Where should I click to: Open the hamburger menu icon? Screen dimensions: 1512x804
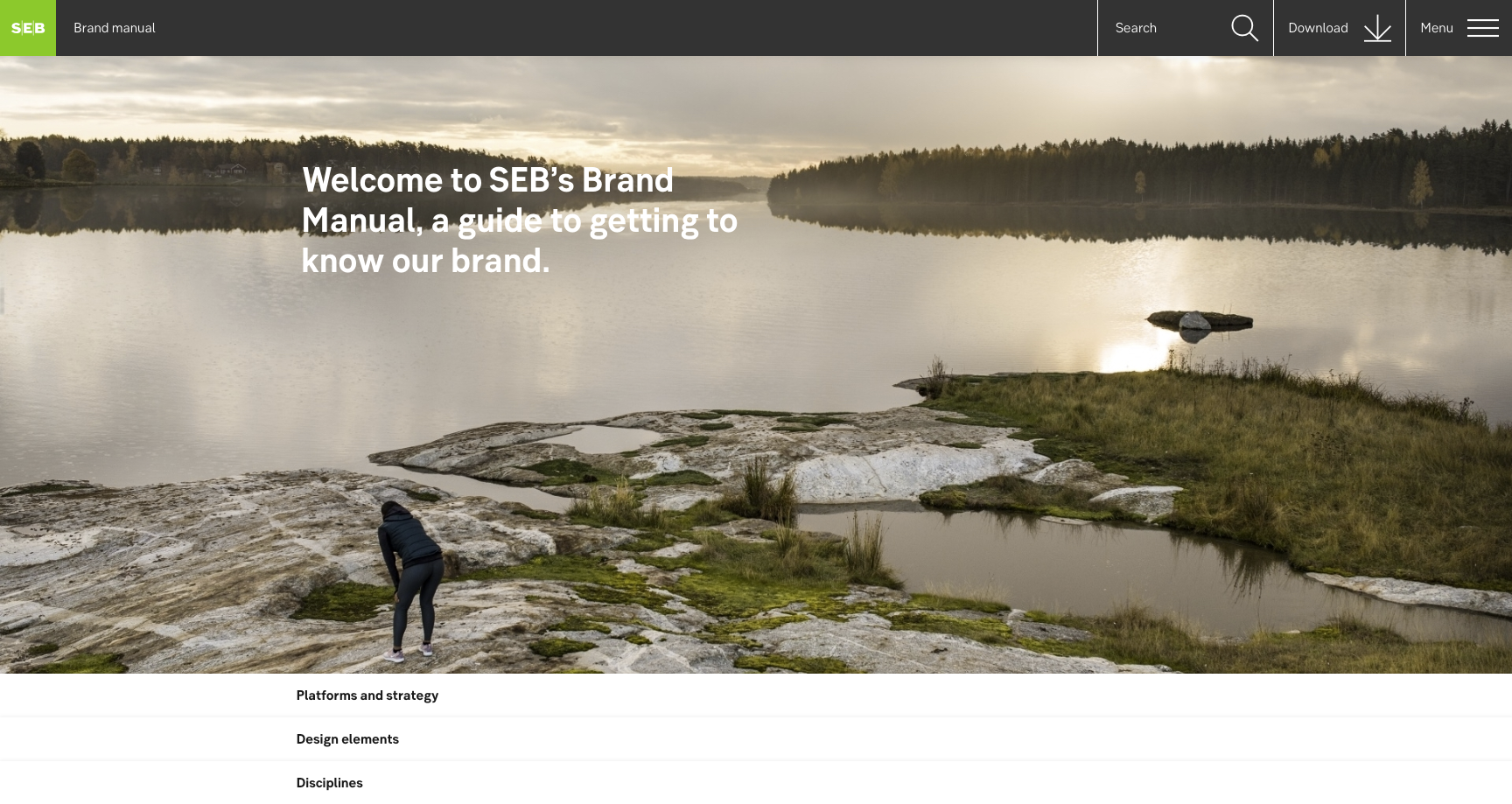(1483, 28)
